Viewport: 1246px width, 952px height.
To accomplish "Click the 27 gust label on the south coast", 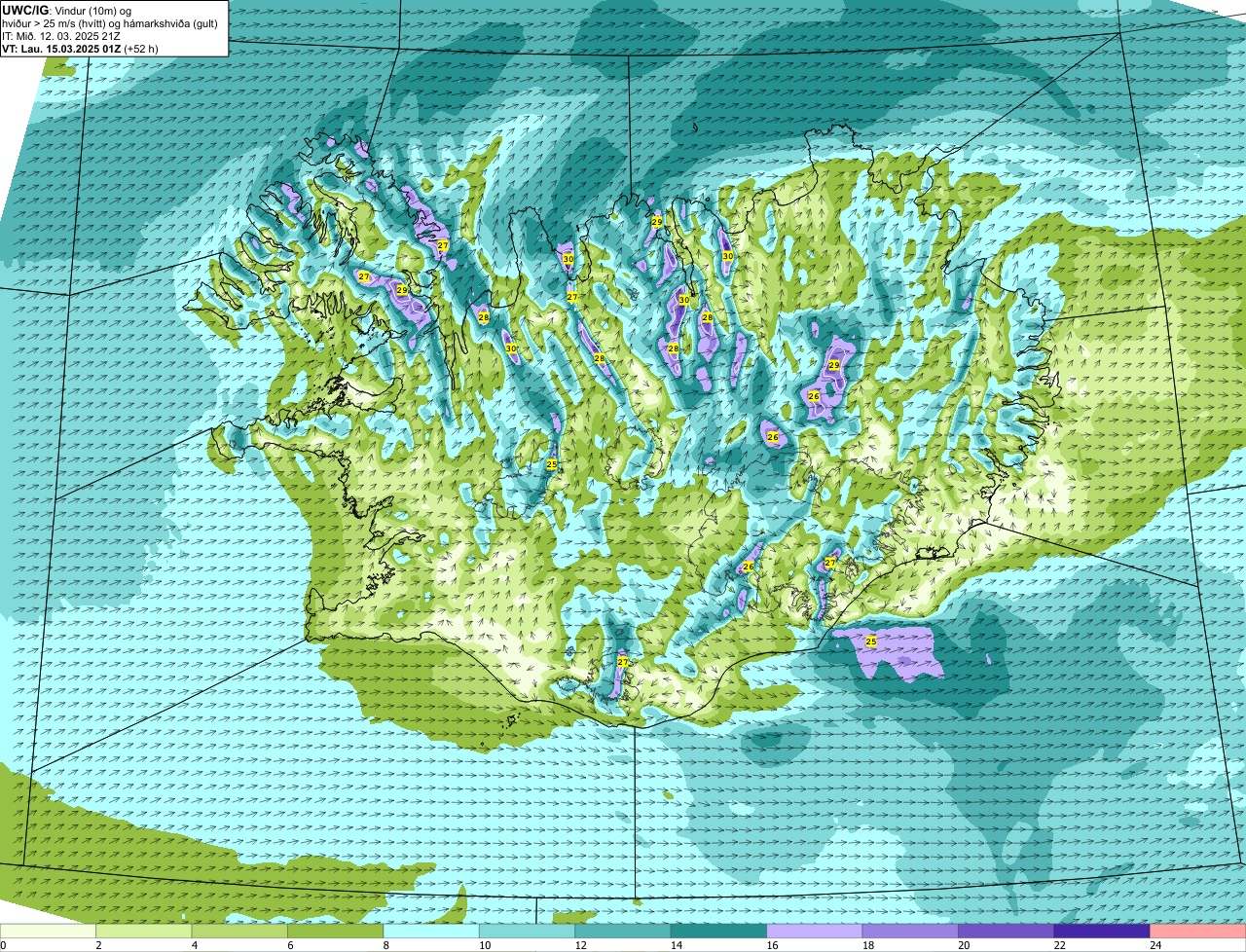I will coord(623,662).
